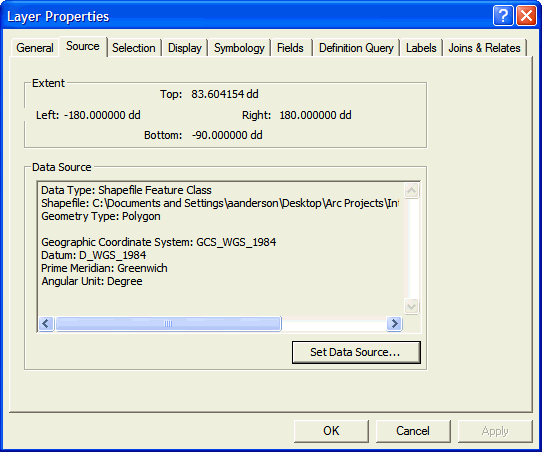Switch to the Labels tab

tap(421, 48)
